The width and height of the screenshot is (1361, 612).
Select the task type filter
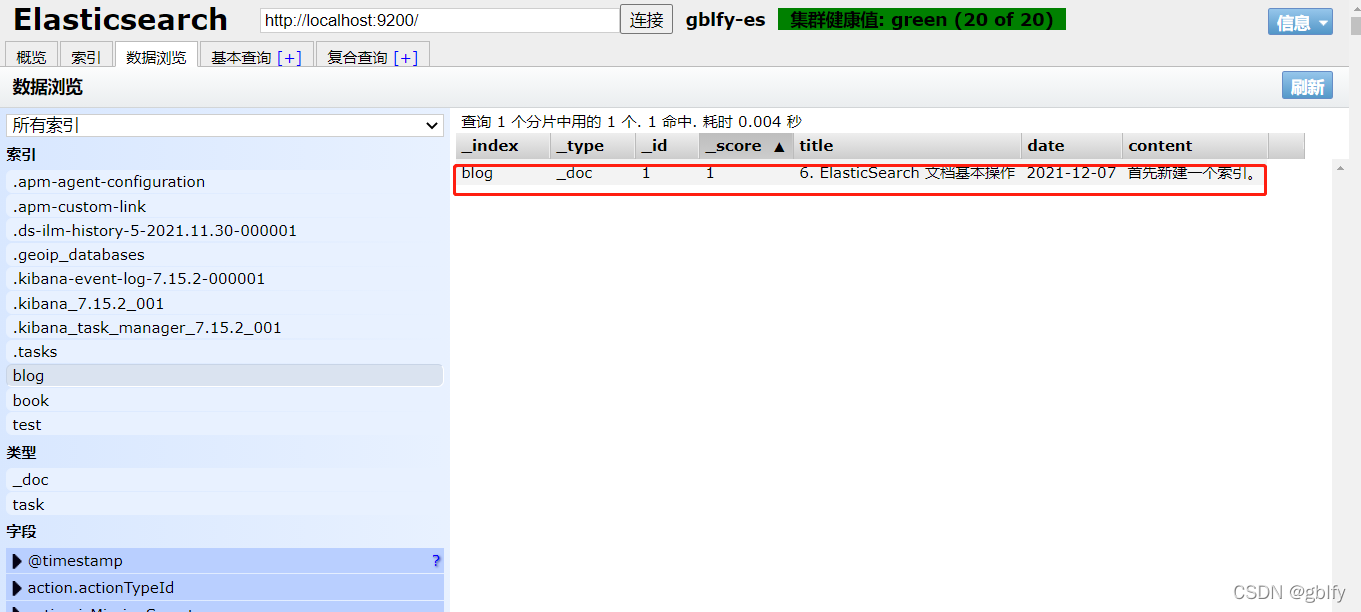225,504
